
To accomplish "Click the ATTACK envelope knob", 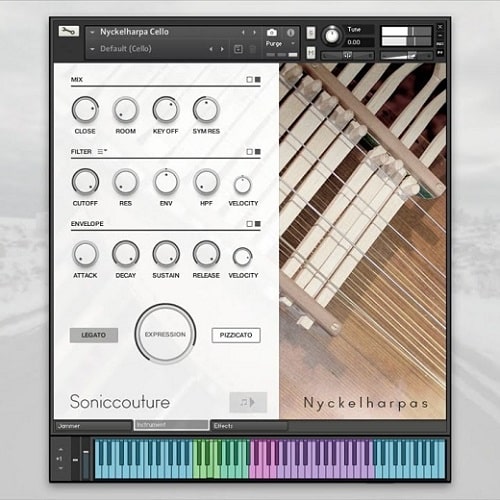I will tap(85, 254).
